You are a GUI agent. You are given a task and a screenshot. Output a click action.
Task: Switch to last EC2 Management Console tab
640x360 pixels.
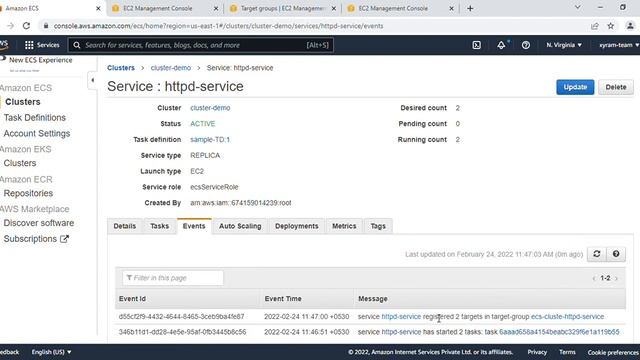click(x=399, y=8)
